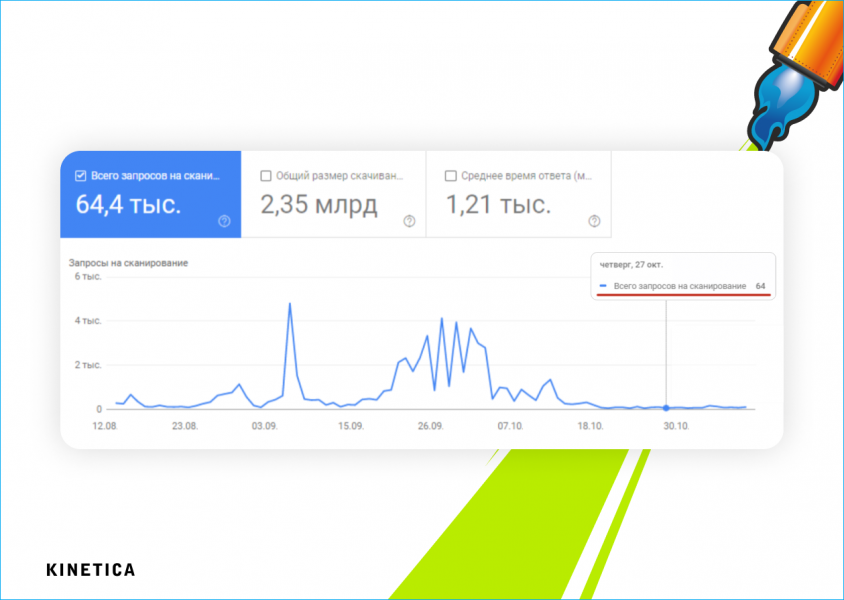Enable the "Общий размер скачивания" checkbox
The image size is (844, 600).
(x=266, y=176)
